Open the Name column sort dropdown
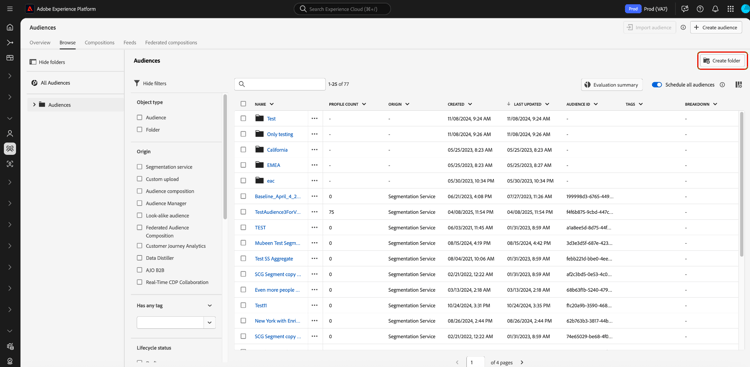 click(x=272, y=104)
